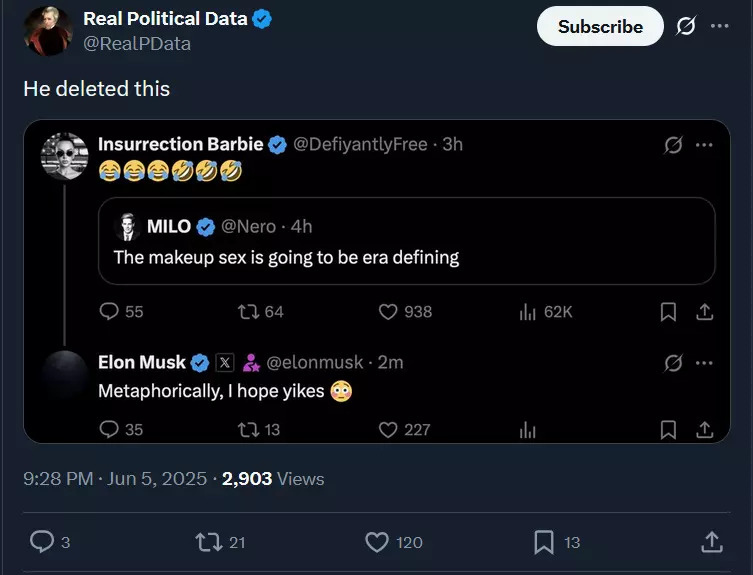Click Grok icon on Elon Musk's reply
The image size is (753, 575).
[x=674, y=362]
